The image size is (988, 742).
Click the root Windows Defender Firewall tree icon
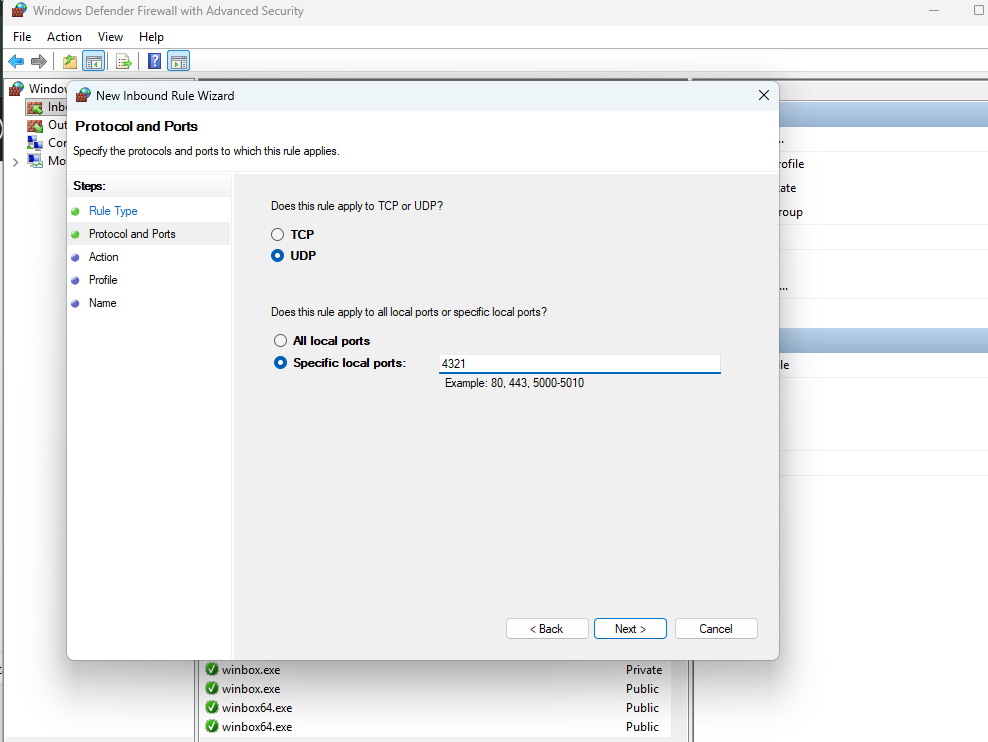click(17, 88)
